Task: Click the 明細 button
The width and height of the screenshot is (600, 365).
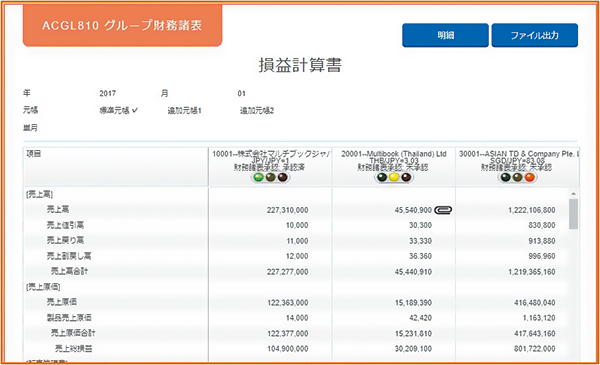Action: pos(445,35)
